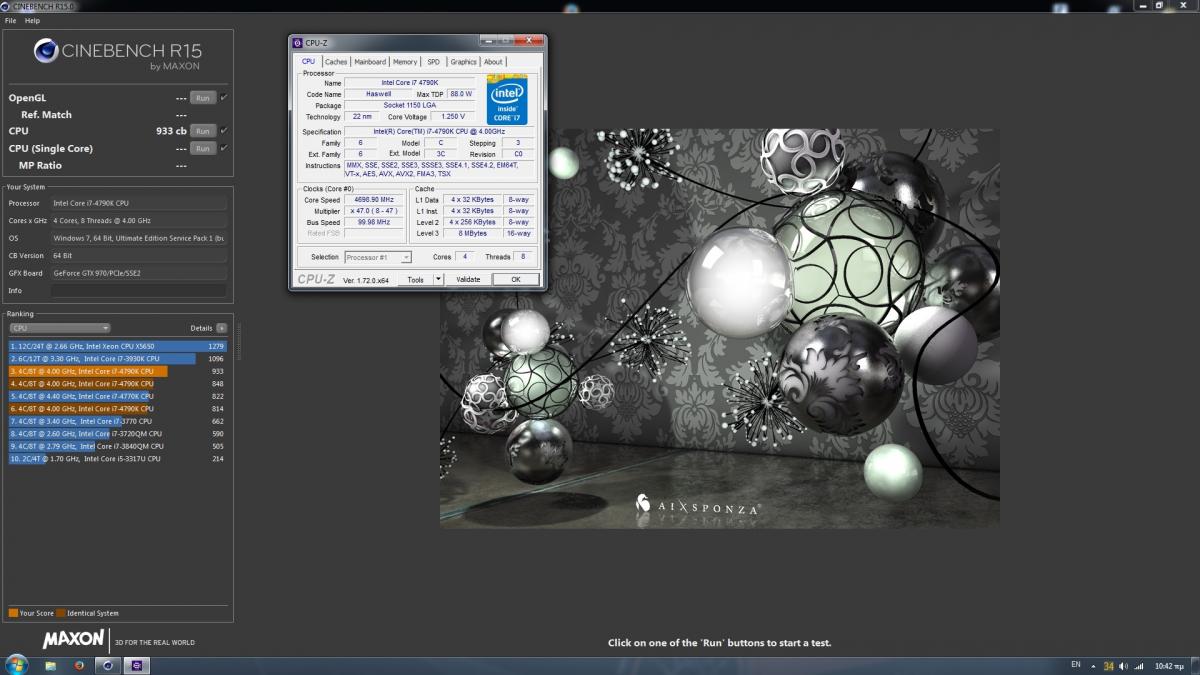
Task: Switch to Cinebench in the taskbar
Action: pyautogui.click(x=108, y=666)
